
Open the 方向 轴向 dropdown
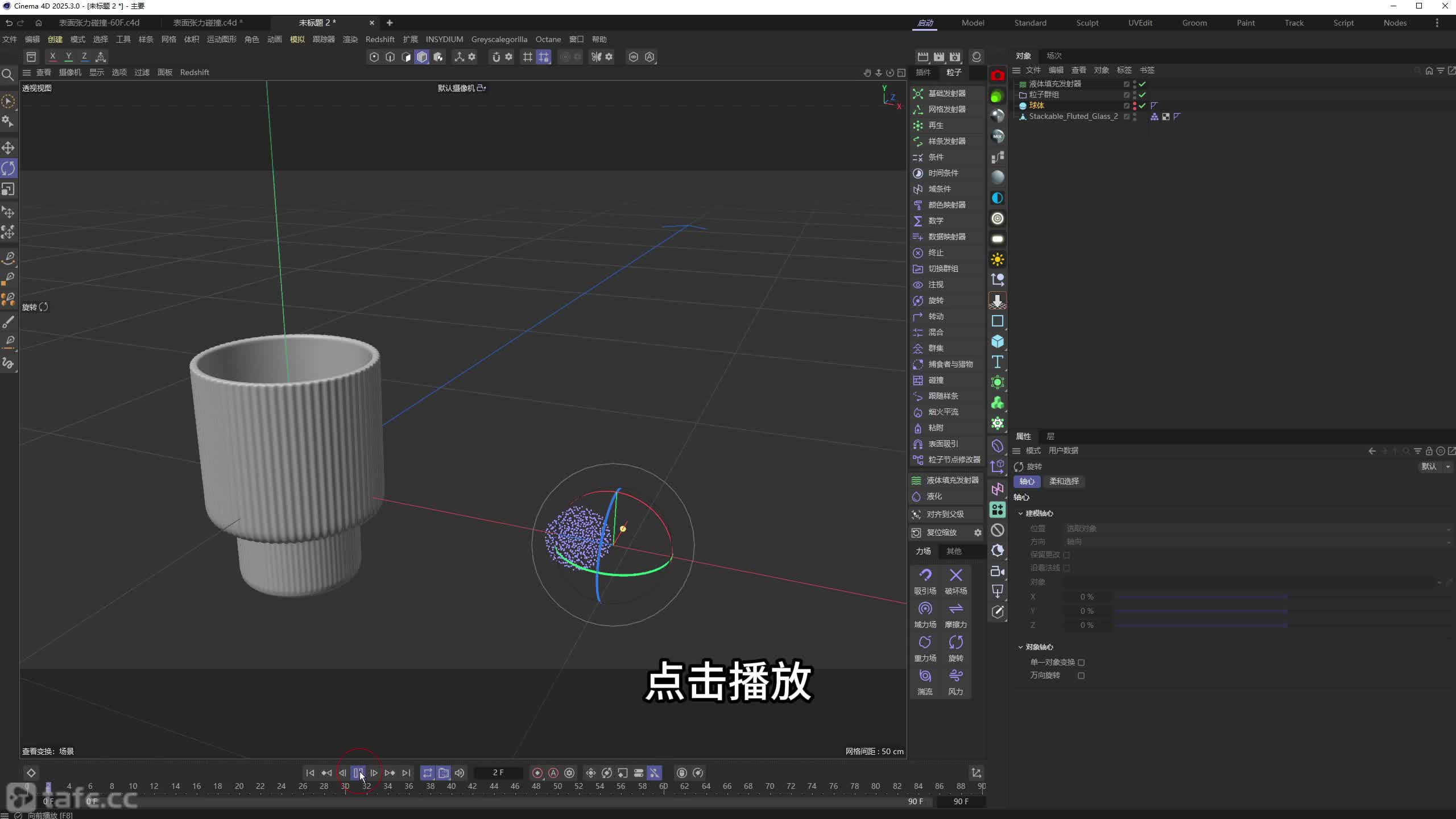1258,541
